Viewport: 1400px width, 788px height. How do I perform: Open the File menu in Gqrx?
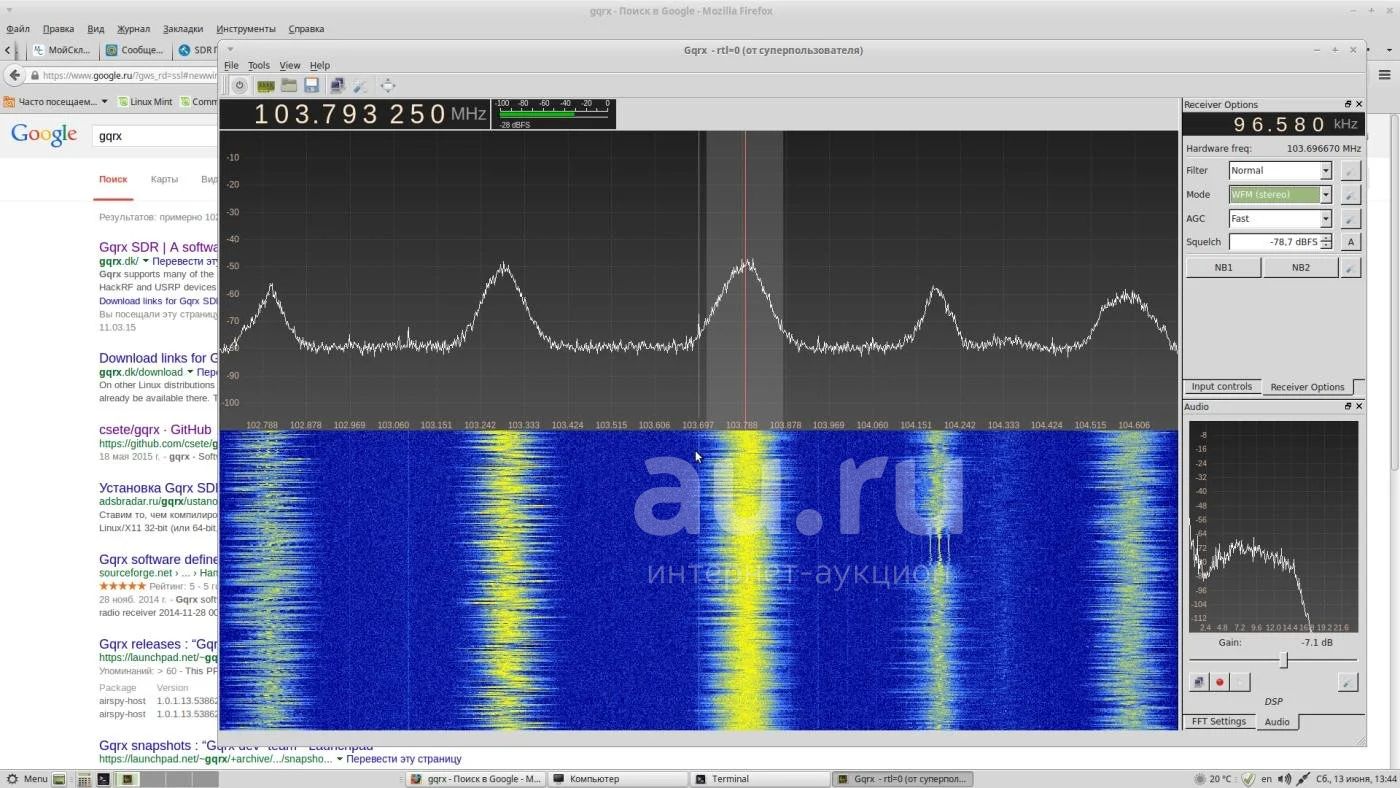[x=231, y=65]
